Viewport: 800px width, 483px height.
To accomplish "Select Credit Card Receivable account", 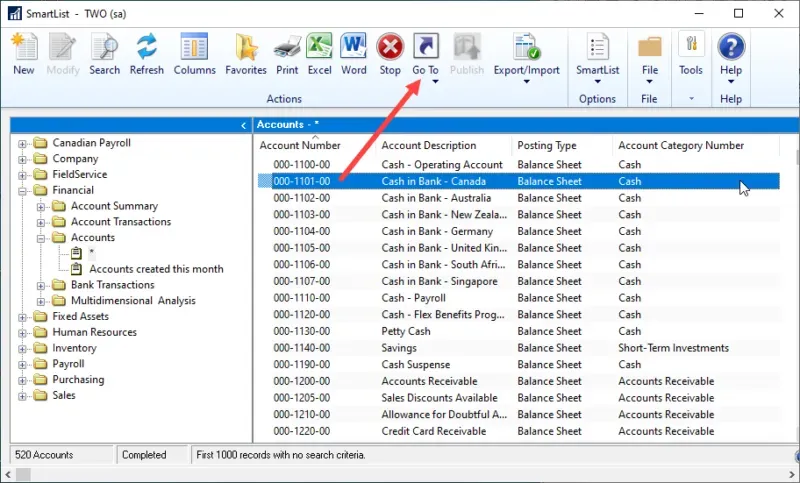I will (518, 431).
